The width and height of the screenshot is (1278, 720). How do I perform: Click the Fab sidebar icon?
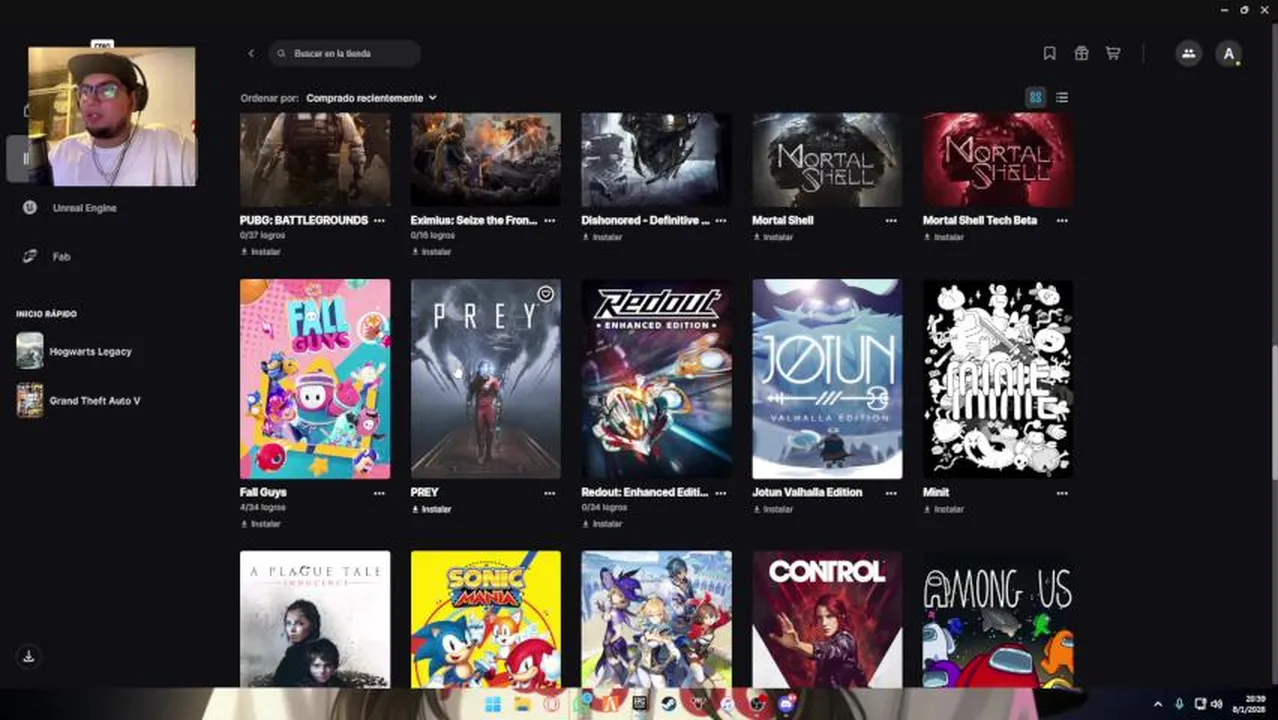(x=31, y=256)
